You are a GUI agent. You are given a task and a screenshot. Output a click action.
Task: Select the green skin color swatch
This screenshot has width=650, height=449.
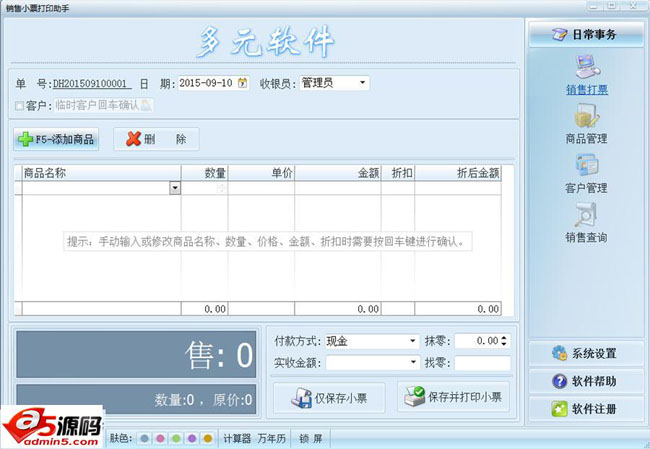(x=176, y=438)
